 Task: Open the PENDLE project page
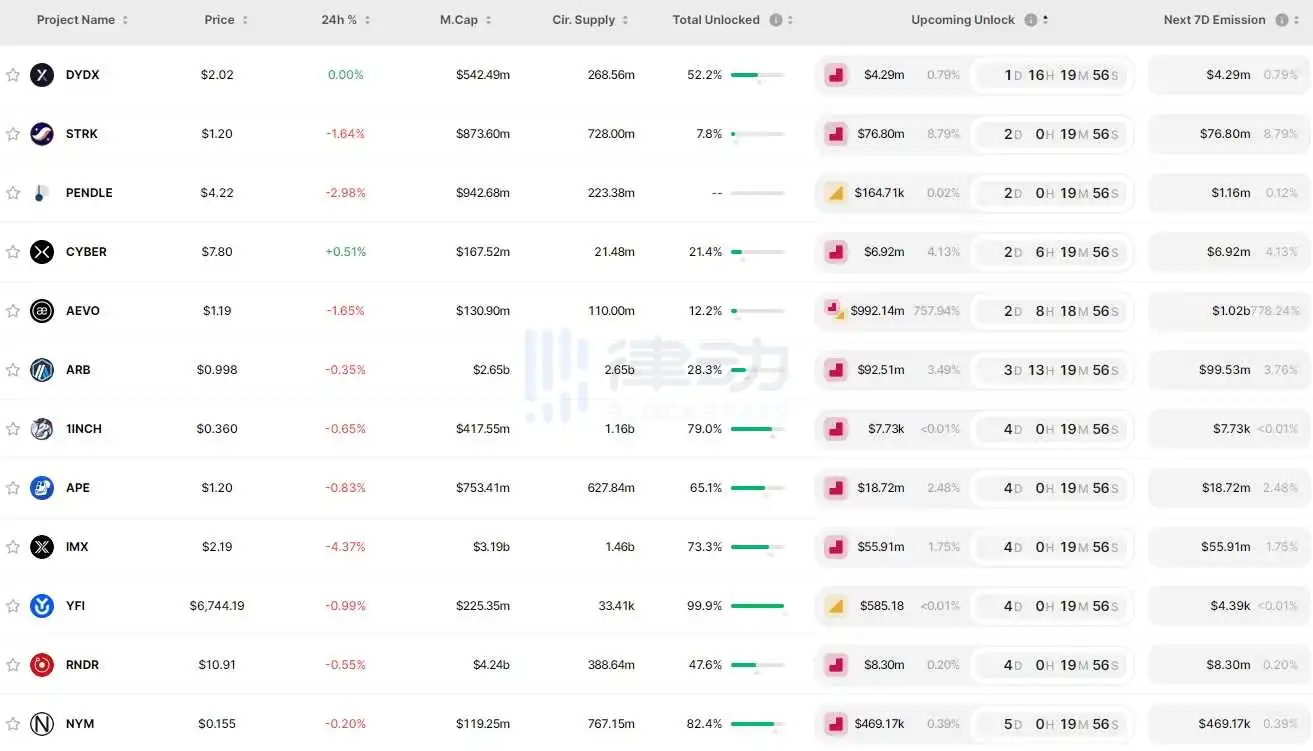[x=89, y=193]
